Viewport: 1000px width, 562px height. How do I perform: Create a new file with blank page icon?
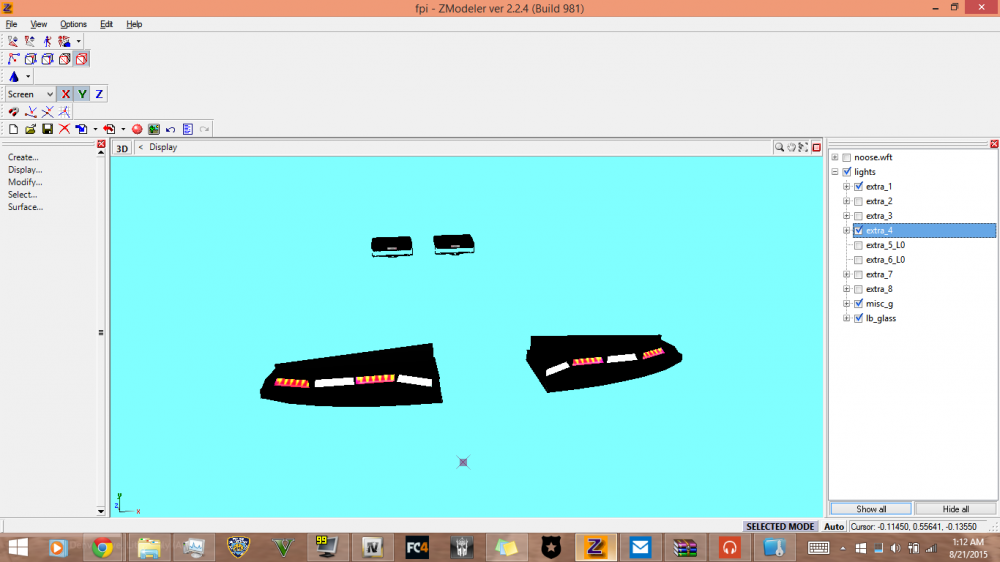click(13, 129)
